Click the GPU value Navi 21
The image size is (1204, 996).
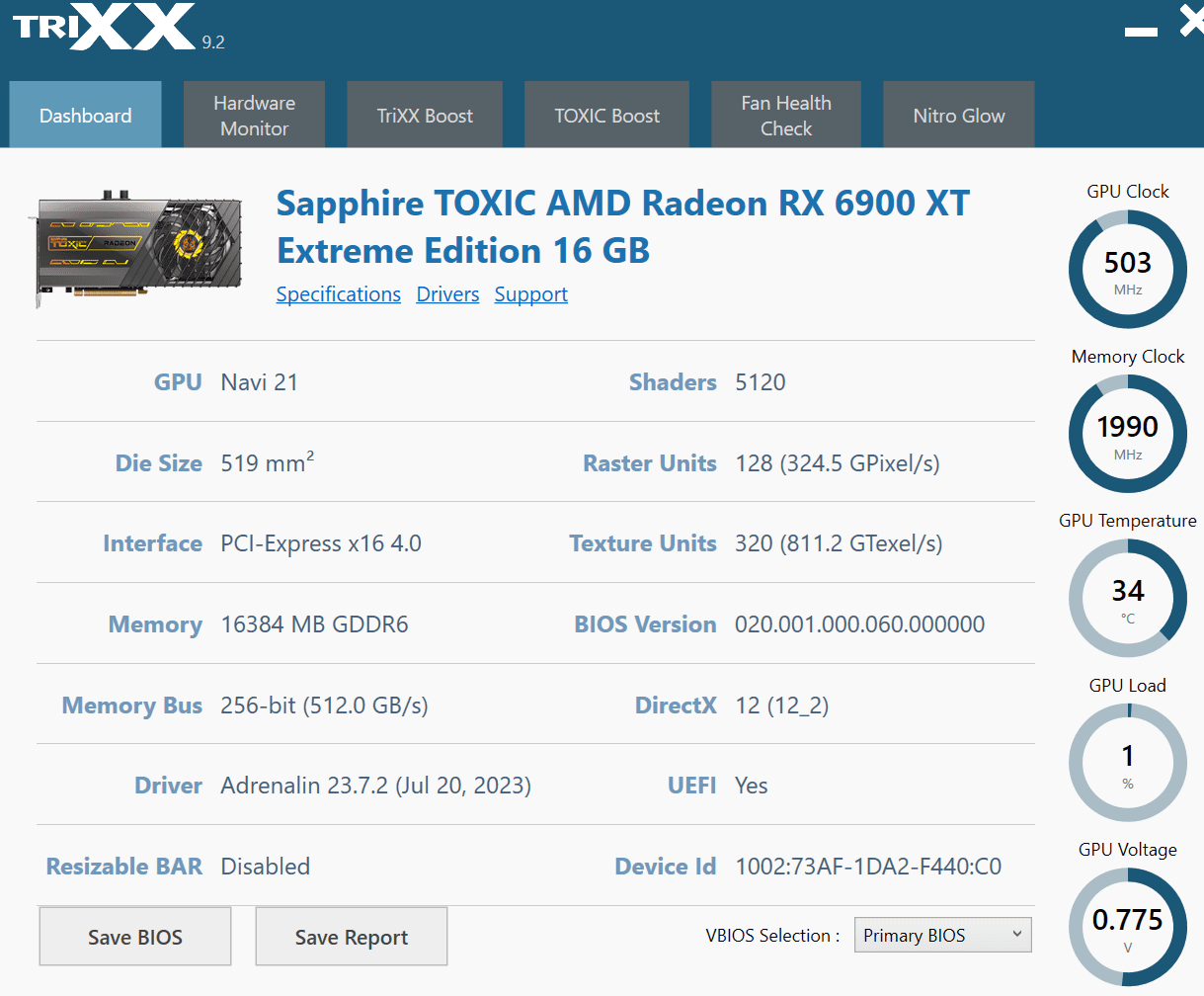259,382
